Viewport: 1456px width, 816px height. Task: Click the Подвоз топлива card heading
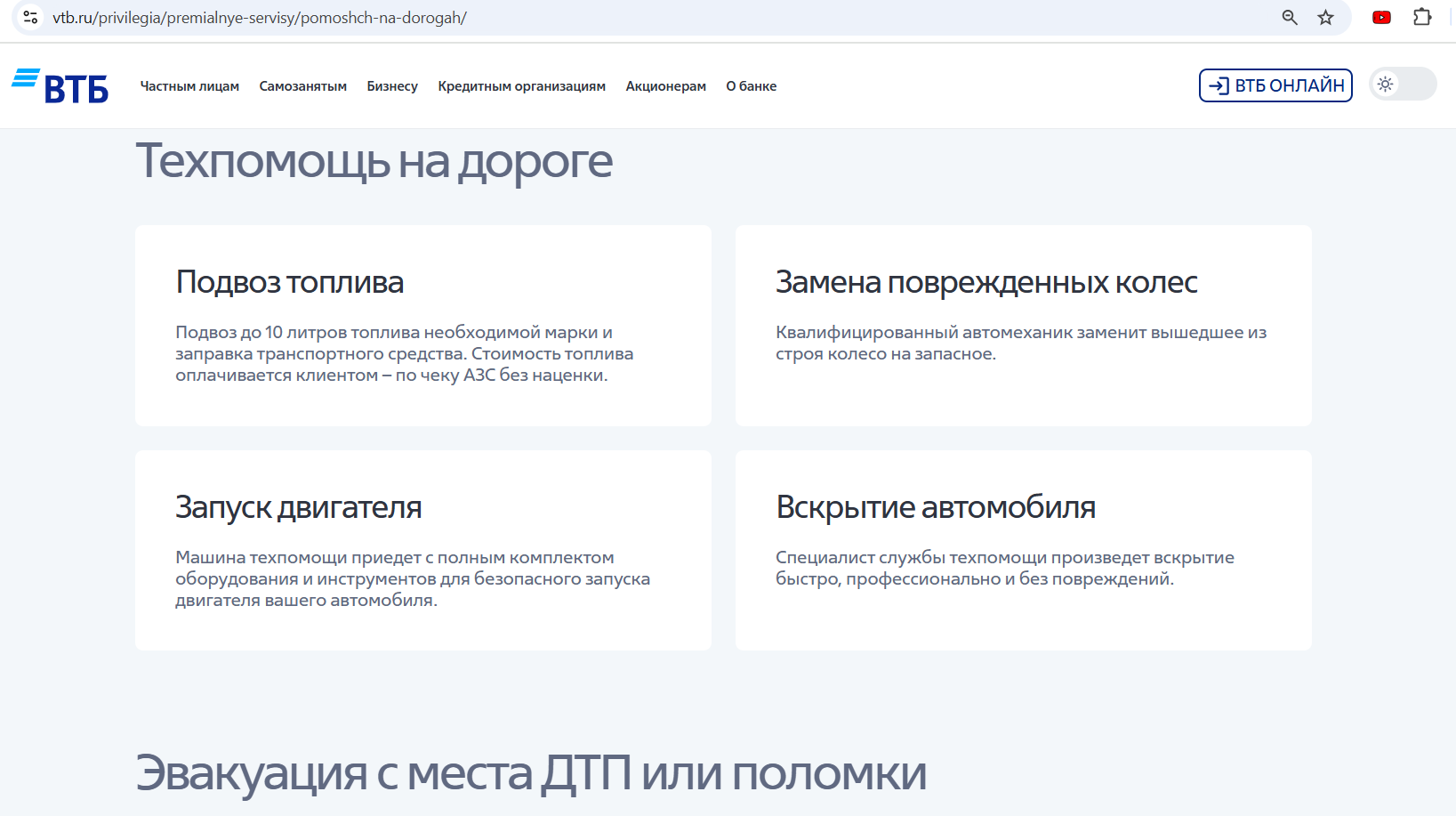(x=290, y=282)
